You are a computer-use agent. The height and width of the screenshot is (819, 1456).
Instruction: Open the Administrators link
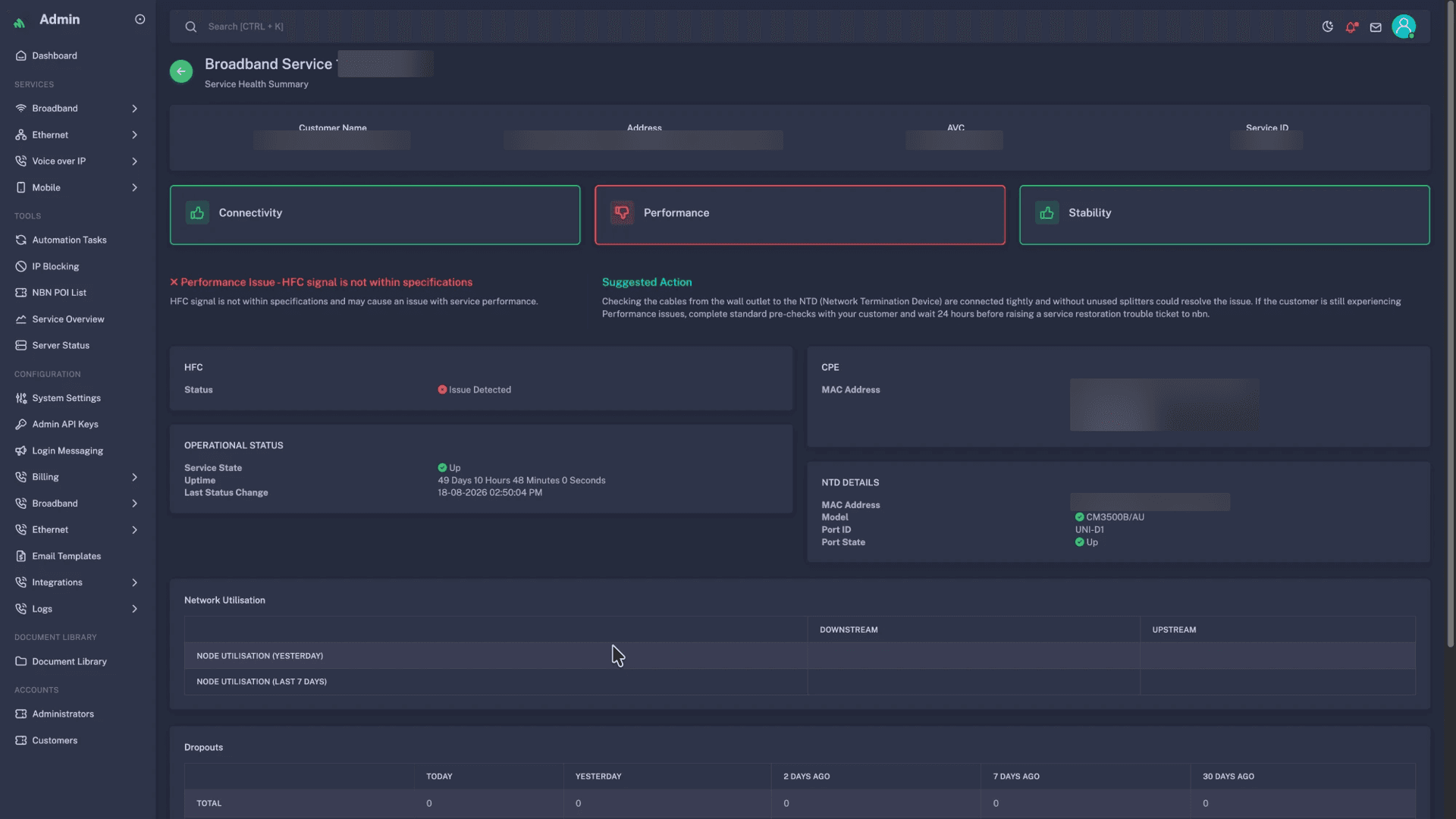[77, 714]
